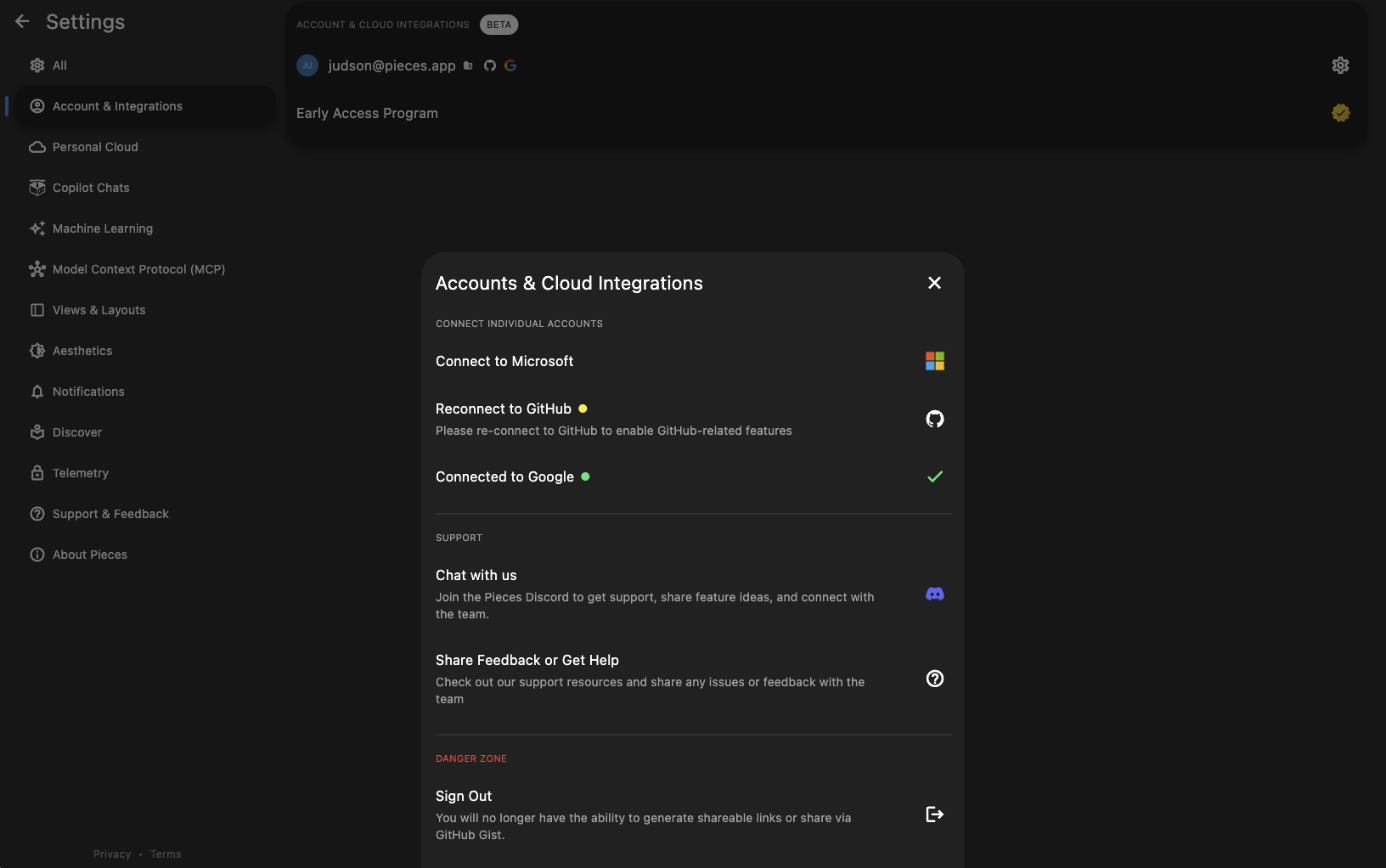The image size is (1386, 868).
Task: Click the Early Access Program row
Action: pyautogui.click(x=825, y=113)
